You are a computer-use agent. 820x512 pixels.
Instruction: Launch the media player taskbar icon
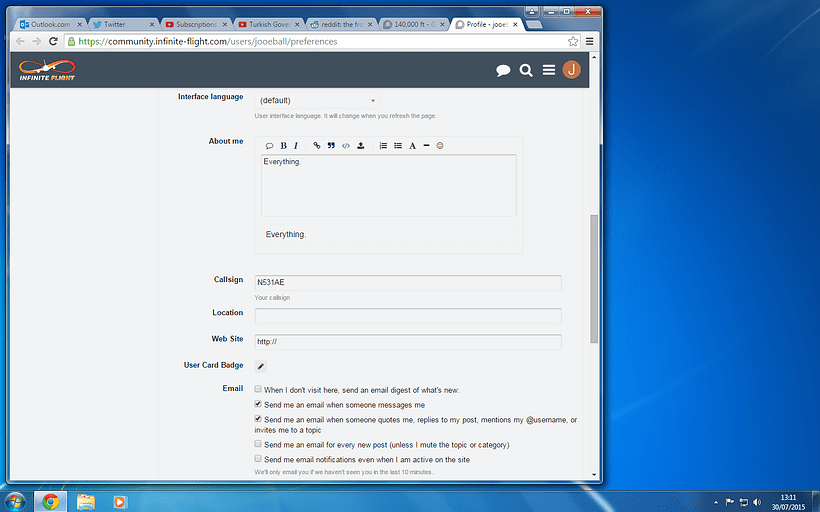pyautogui.click(x=120, y=502)
